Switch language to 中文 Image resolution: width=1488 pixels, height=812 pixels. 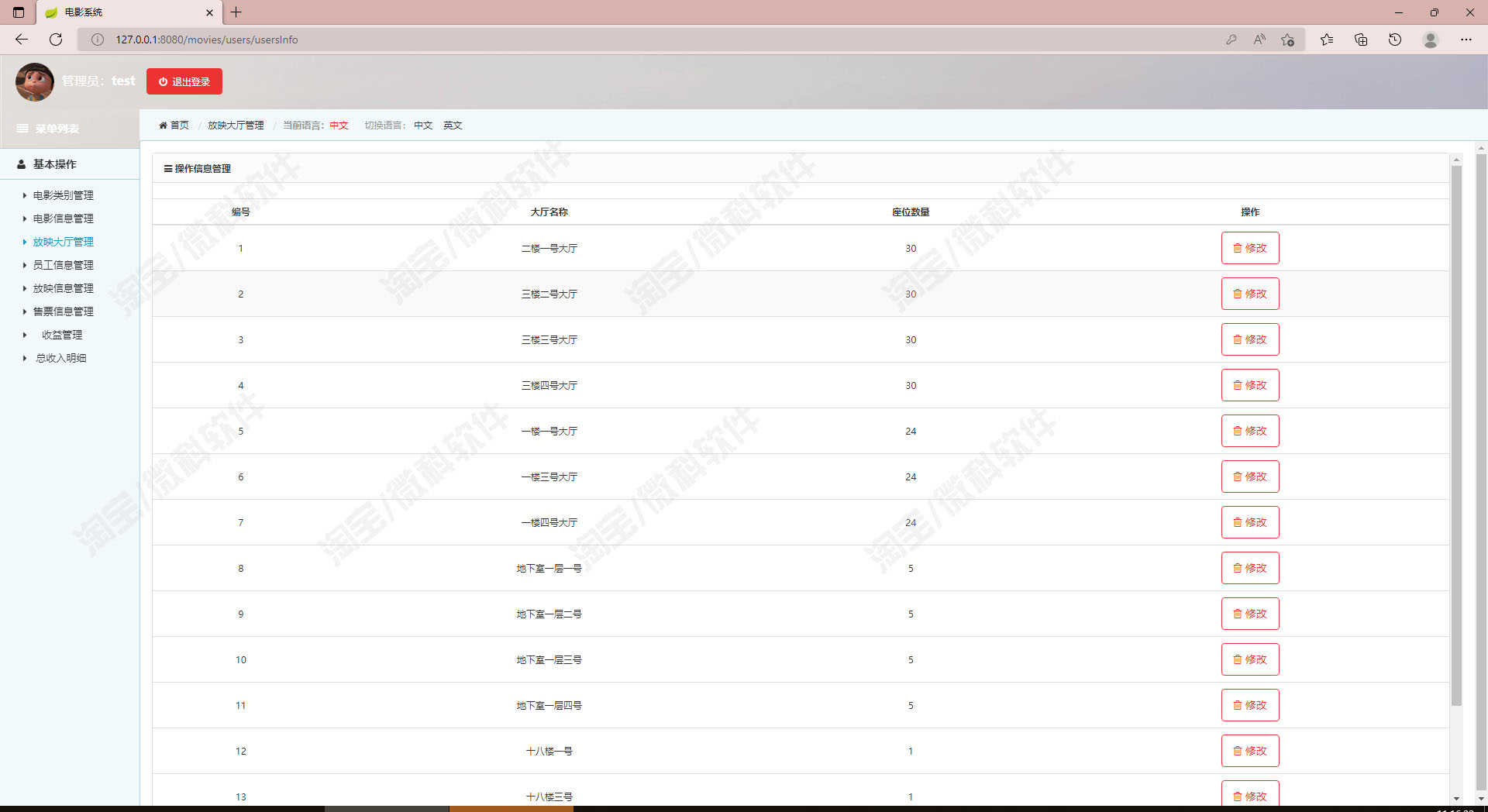(x=423, y=125)
